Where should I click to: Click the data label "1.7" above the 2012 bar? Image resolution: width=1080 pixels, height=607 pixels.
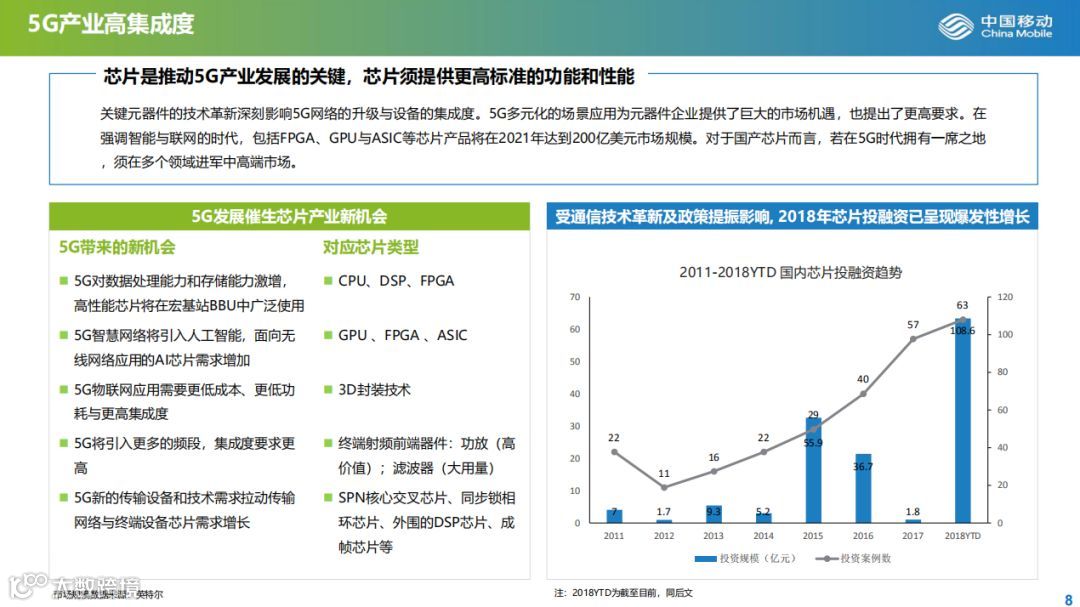664,512
